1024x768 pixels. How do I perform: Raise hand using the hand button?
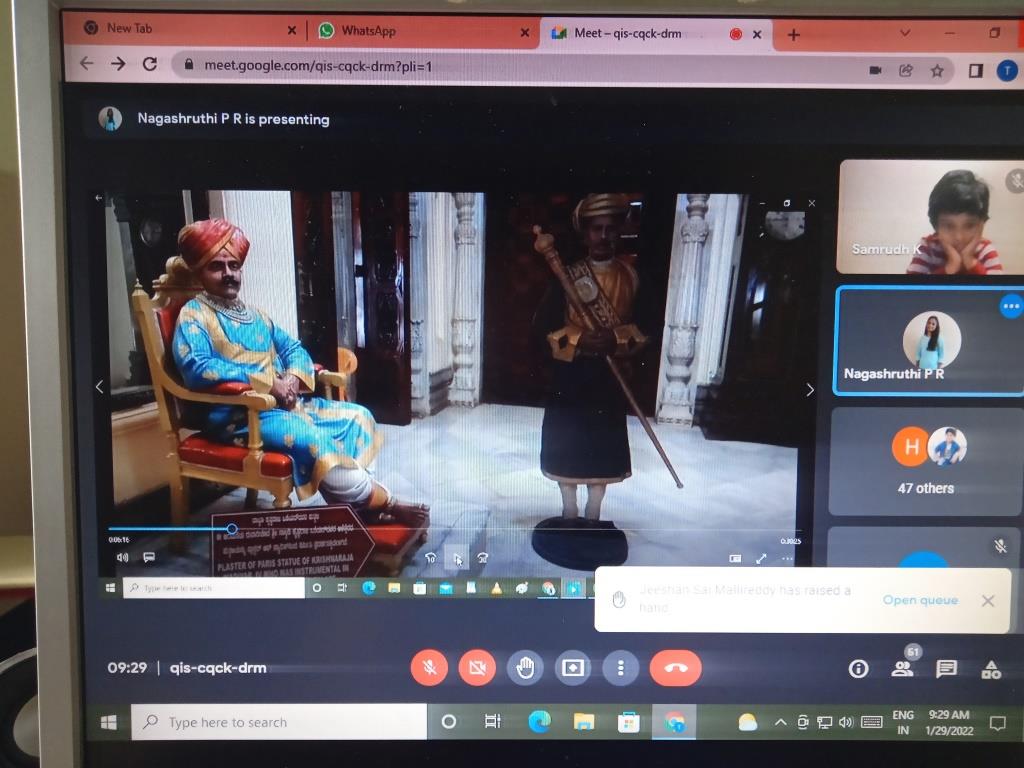[x=525, y=667]
